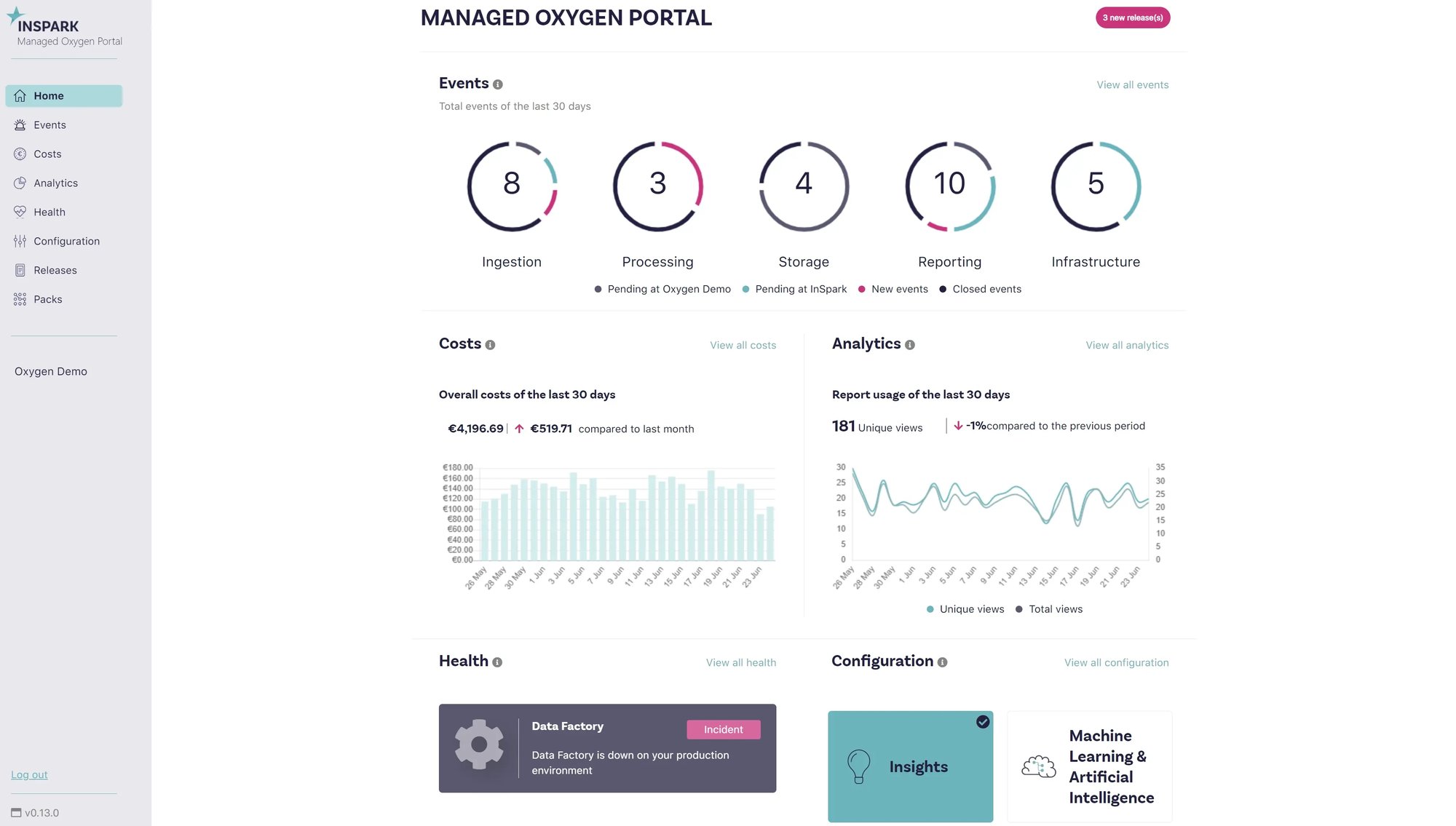Follow the View all health link

[741, 663]
